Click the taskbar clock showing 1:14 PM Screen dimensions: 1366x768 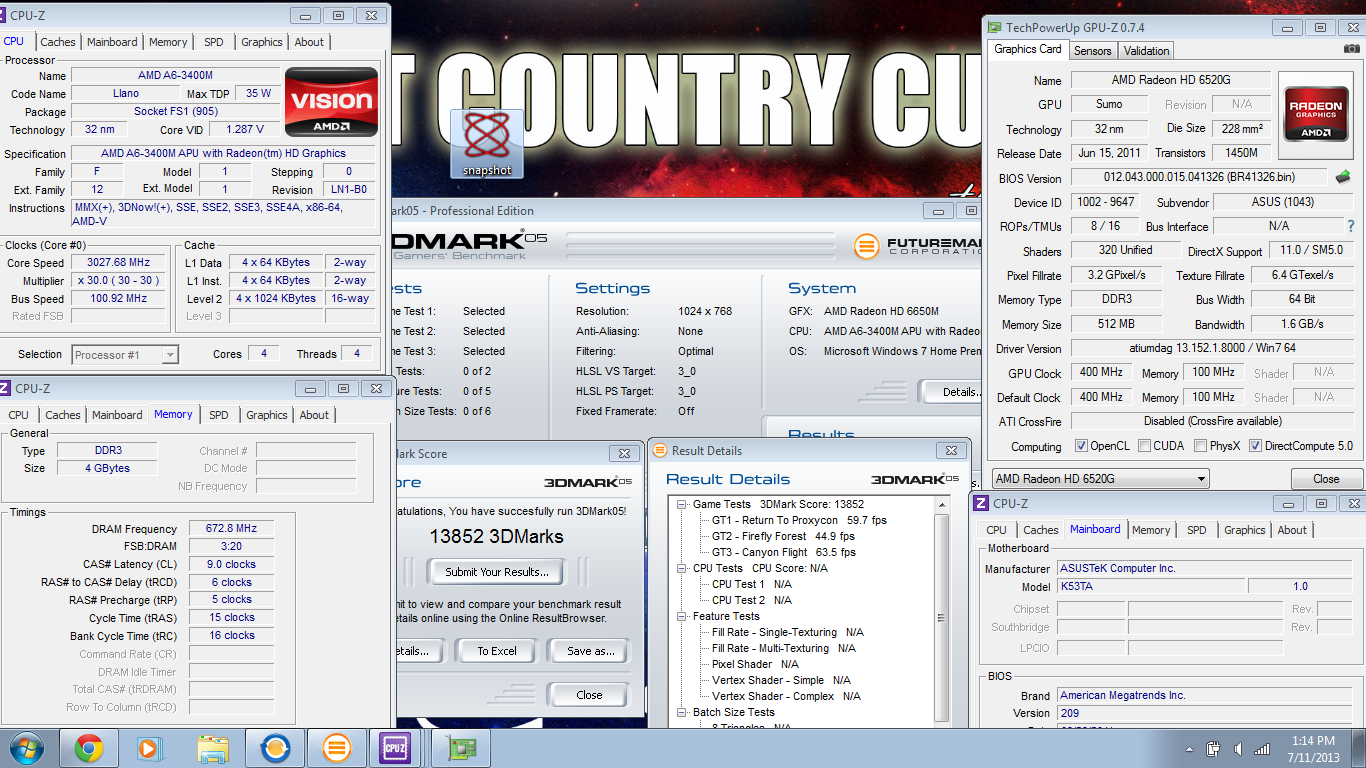1313,749
